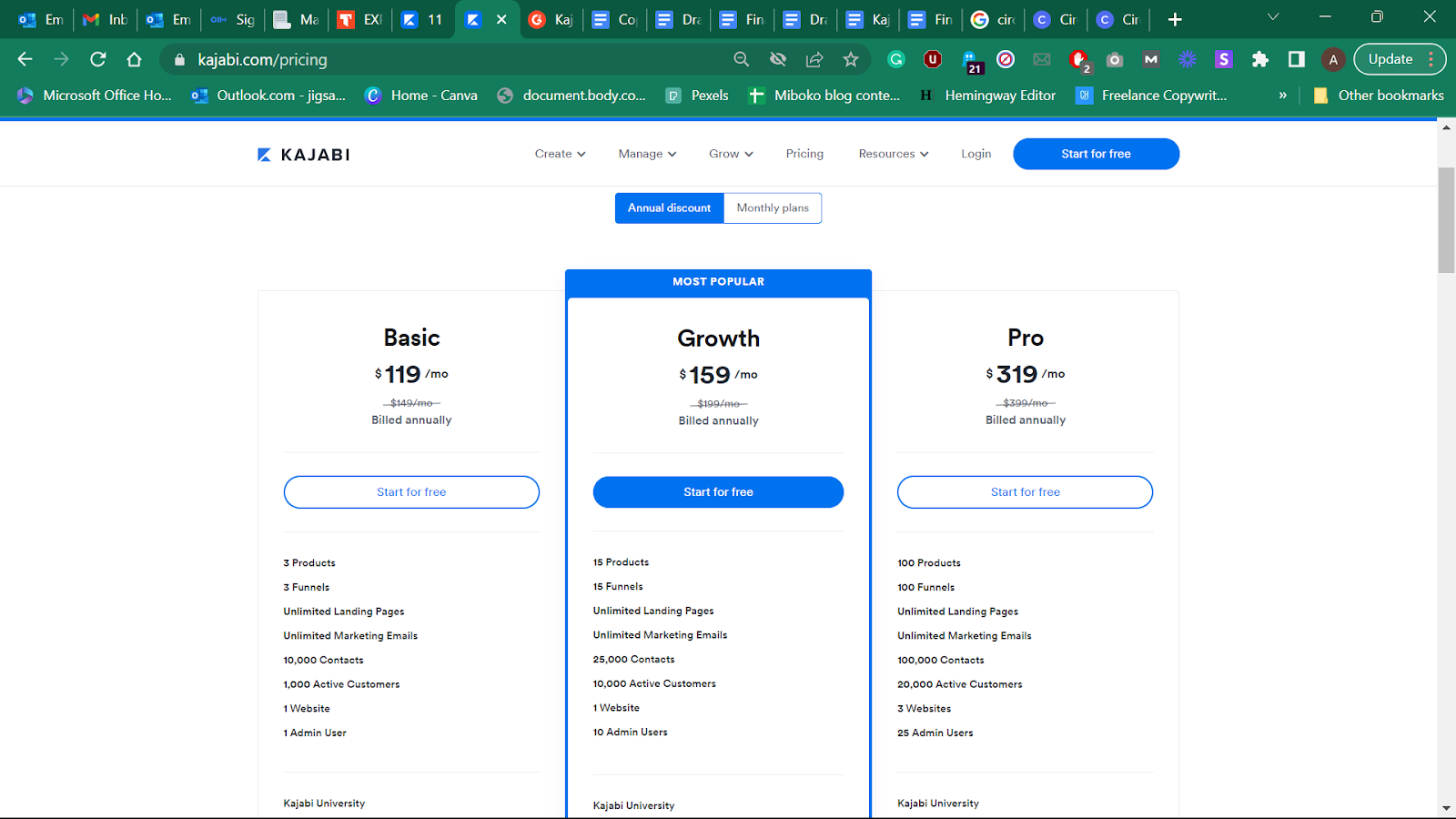
Task: Click the camera screenshot extension
Action: (x=1115, y=59)
